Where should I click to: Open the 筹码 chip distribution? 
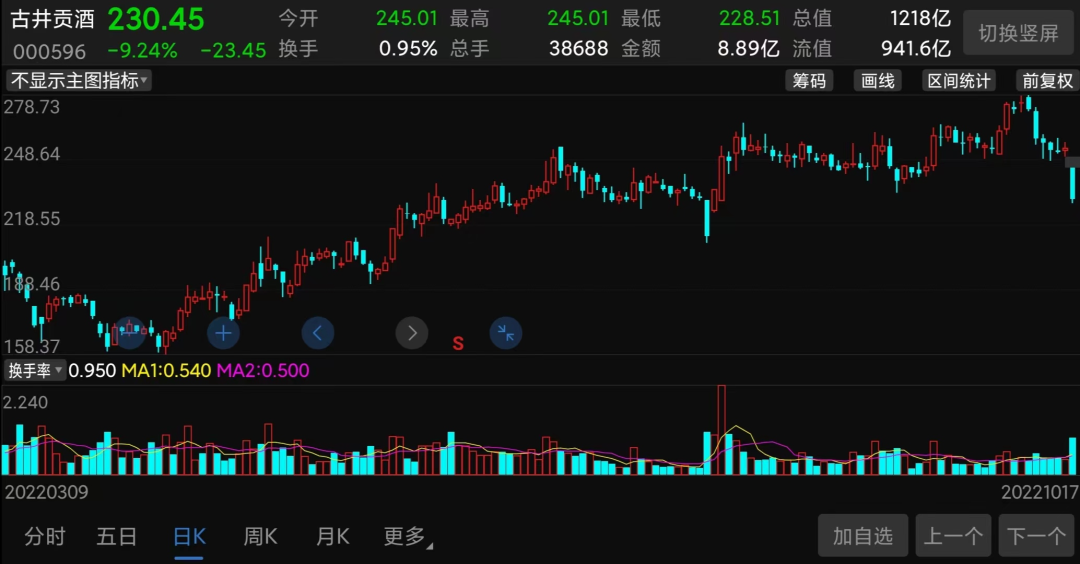click(x=809, y=81)
